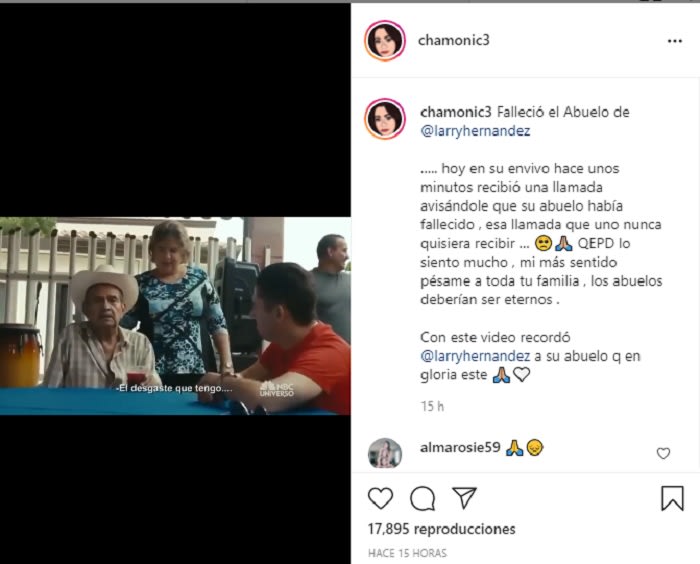Play the video of grandfather clip

(175, 316)
